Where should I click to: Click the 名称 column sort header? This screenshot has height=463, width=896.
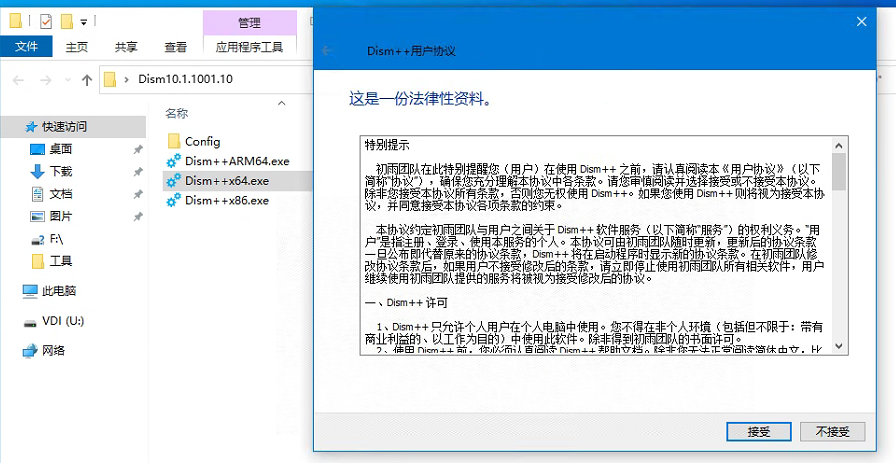[x=176, y=113]
